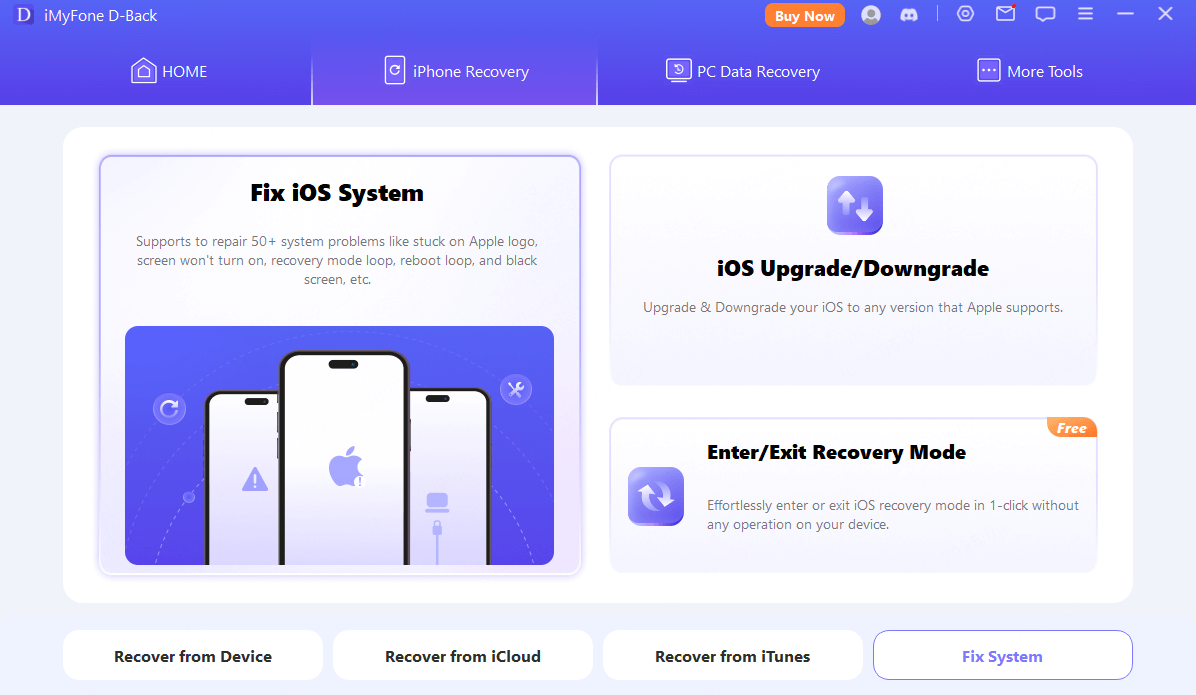Viewport: 1196px width, 695px height.
Task: Click the circular target settings icon
Action: (x=965, y=14)
